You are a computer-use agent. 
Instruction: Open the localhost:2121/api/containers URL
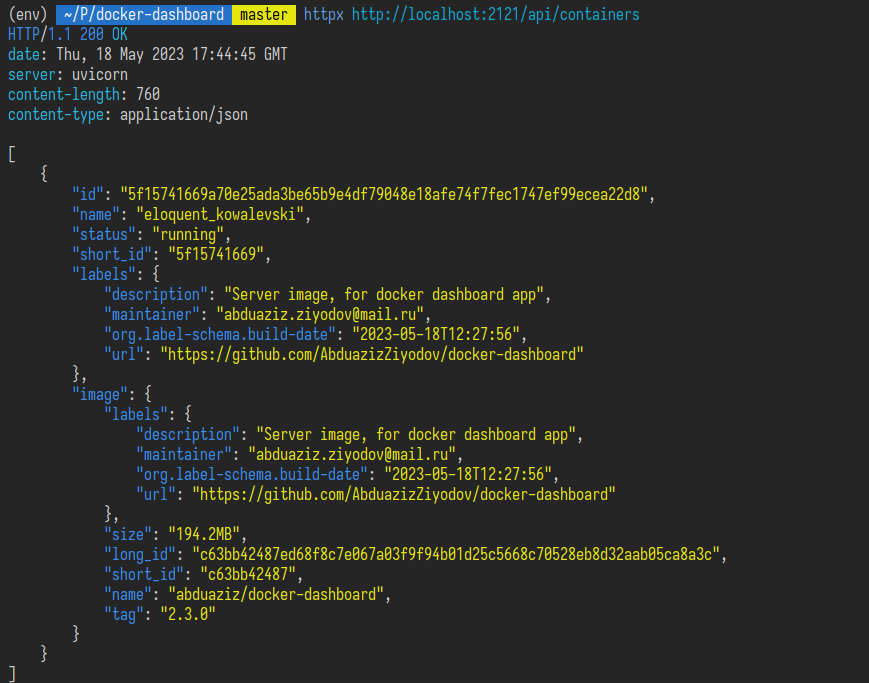(495, 14)
